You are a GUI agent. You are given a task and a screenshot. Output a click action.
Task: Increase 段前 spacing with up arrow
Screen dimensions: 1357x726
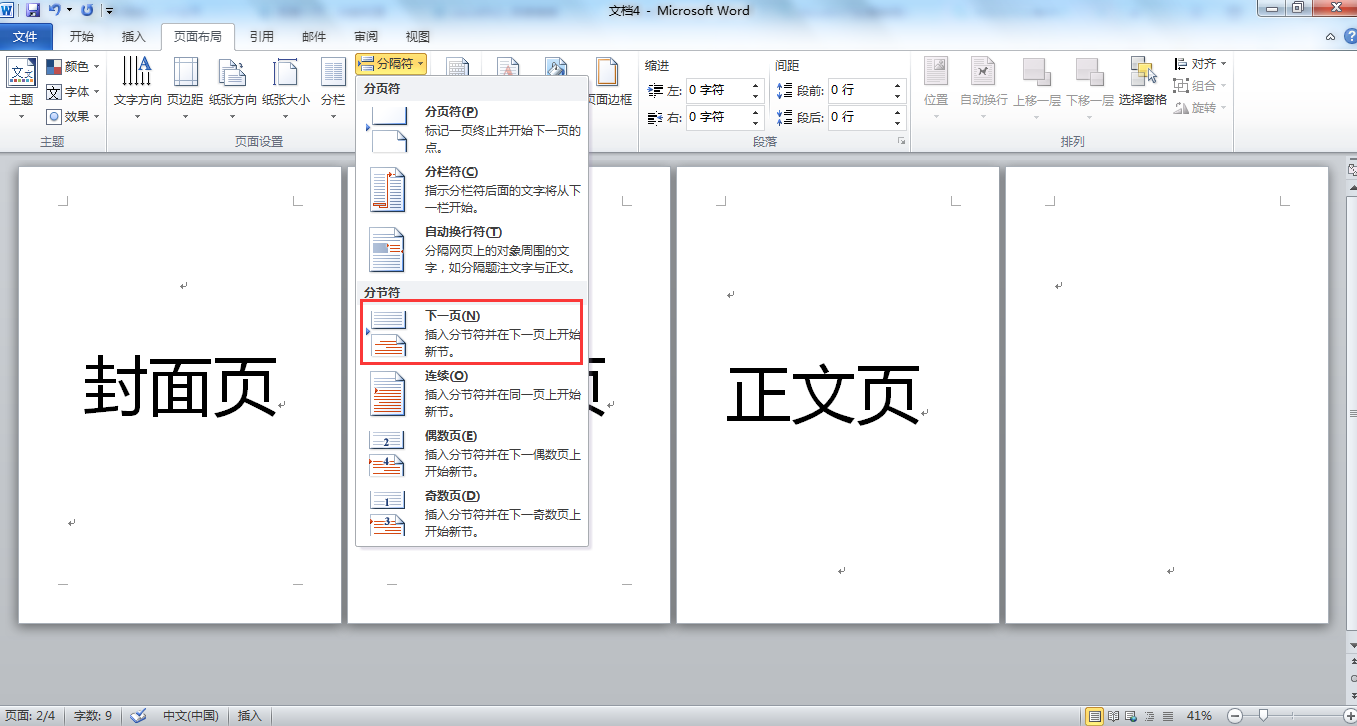point(898,85)
